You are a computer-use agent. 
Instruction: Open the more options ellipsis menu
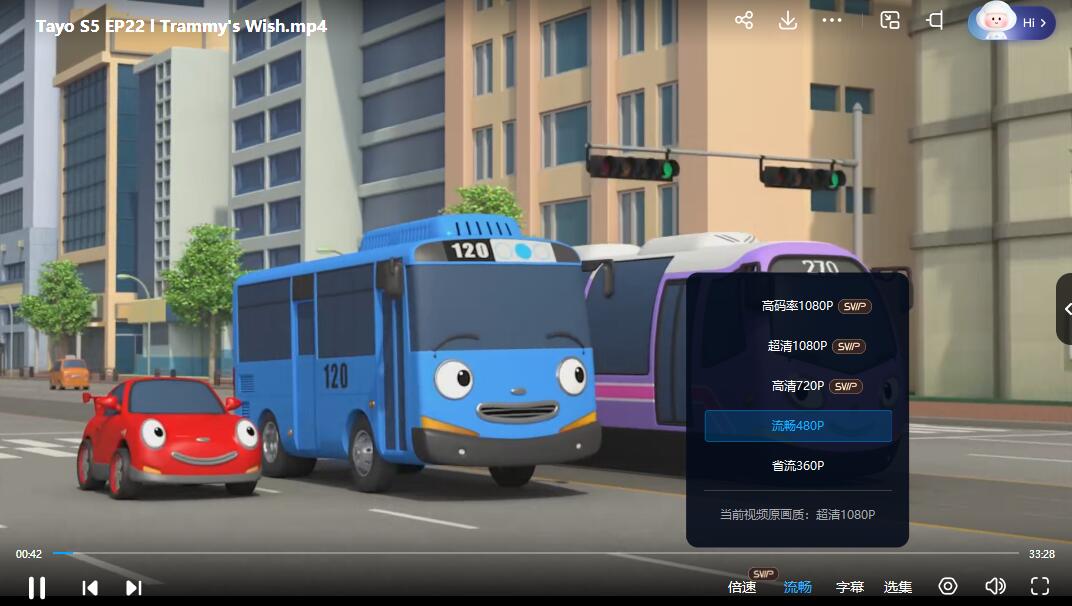coord(831,21)
